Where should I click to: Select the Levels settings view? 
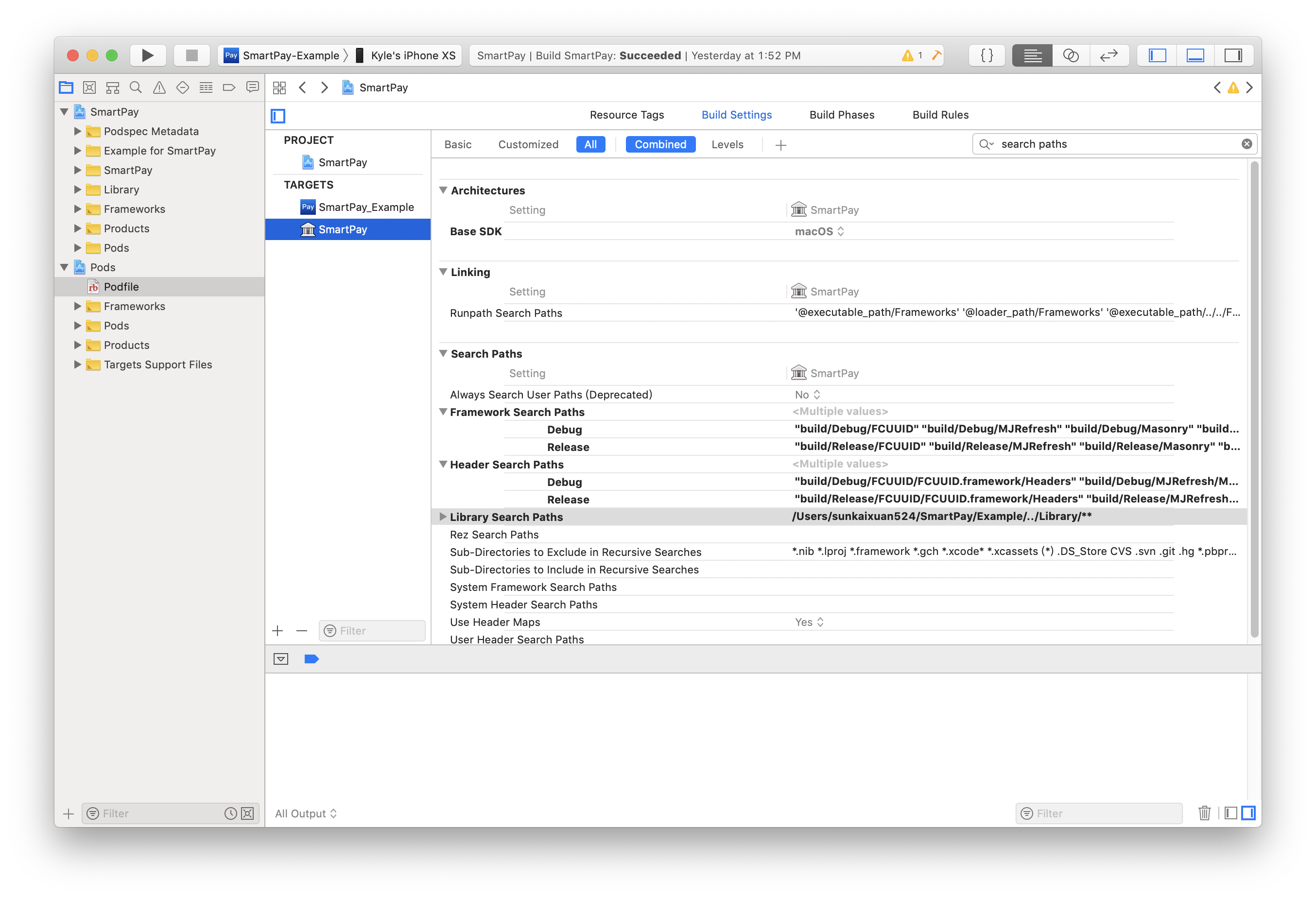[727, 144]
